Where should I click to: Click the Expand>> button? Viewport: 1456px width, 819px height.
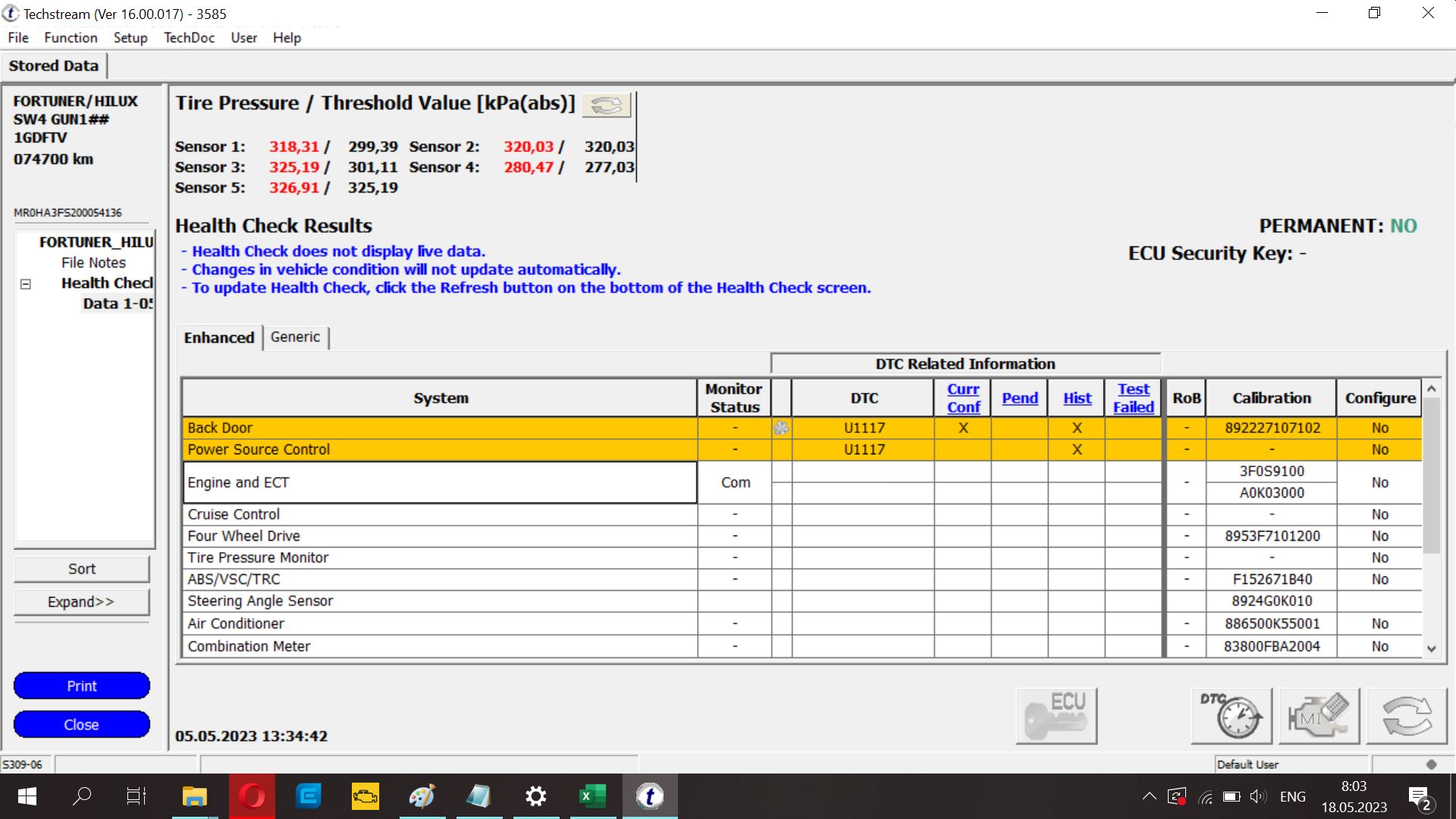tap(81, 602)
